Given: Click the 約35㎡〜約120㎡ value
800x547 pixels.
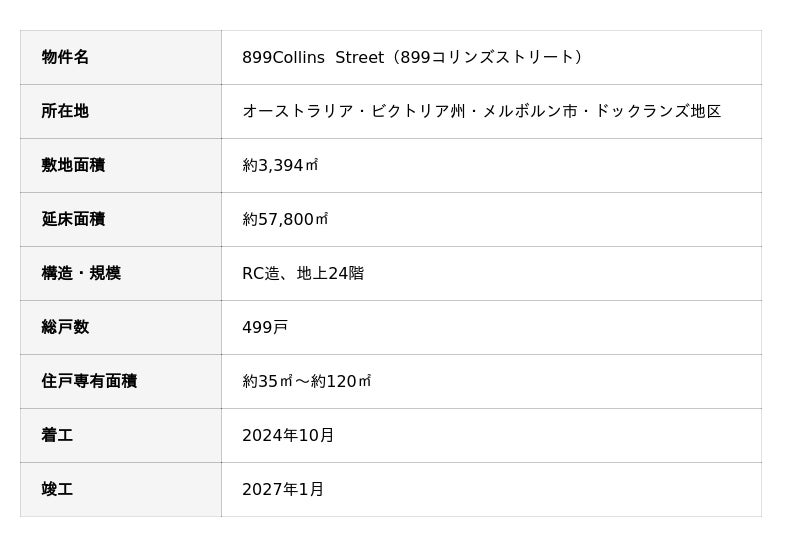Looking at the screenshot, I should coord(307,381).
